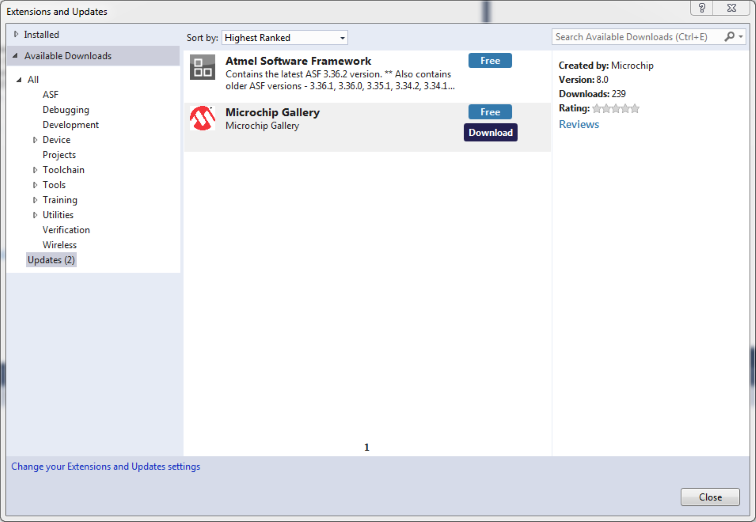756x522 pixels.
Task: Click the help question mark icon
Action: (x=703, y=8)
